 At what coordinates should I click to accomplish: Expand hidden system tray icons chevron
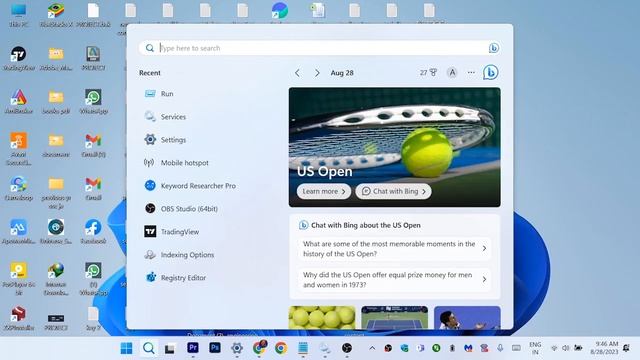coord(372,348)
